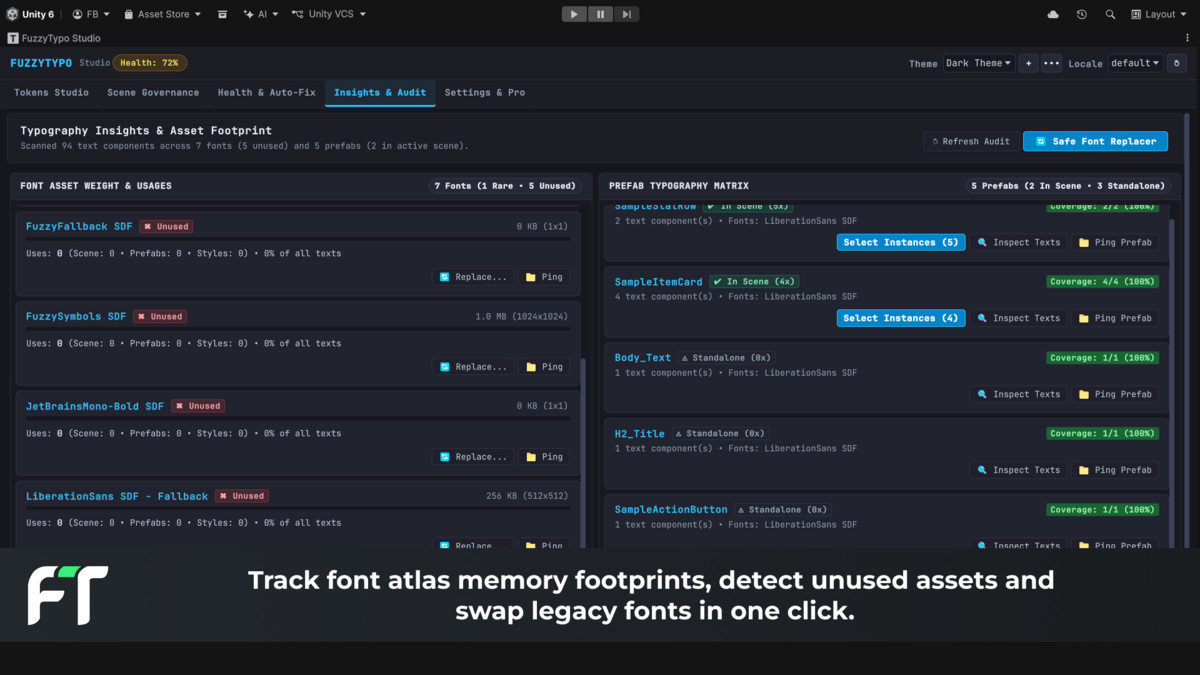
Task: Open the FuzzyTypo Studio window kebab menu
Action: (x=1188, y=38)
